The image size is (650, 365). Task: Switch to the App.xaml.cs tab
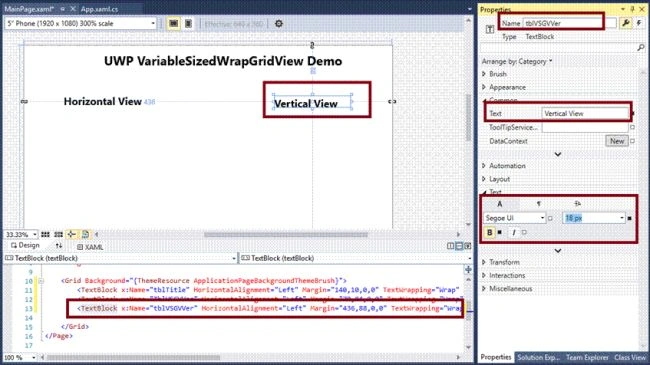click(99, 9)
